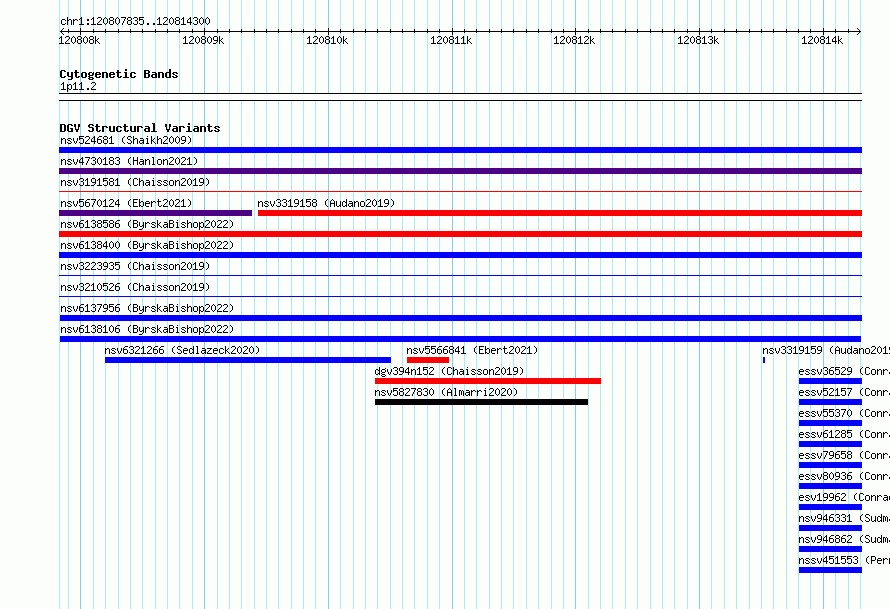The height and width of the screenshot is (609, 890).
Task: Click the 120808k ruler tick label
Action: (x=79, y=40)
